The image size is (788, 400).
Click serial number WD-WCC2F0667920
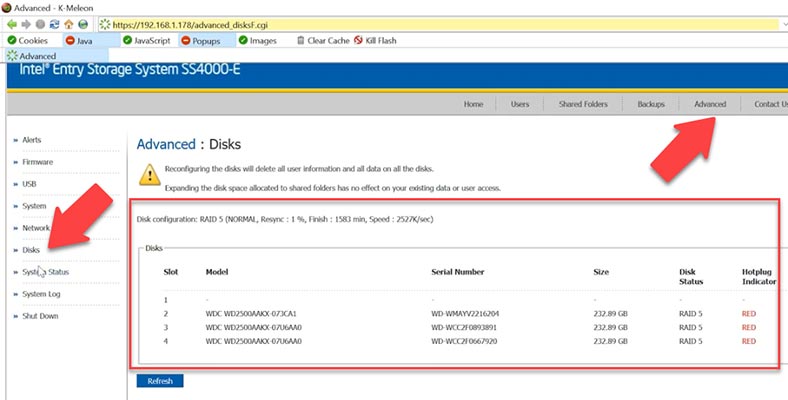(x=464, y=341)
